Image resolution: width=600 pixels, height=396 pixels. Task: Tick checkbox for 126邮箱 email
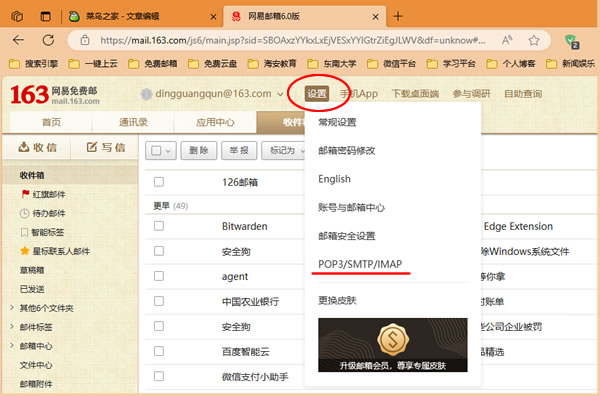[x=159, y=182]
